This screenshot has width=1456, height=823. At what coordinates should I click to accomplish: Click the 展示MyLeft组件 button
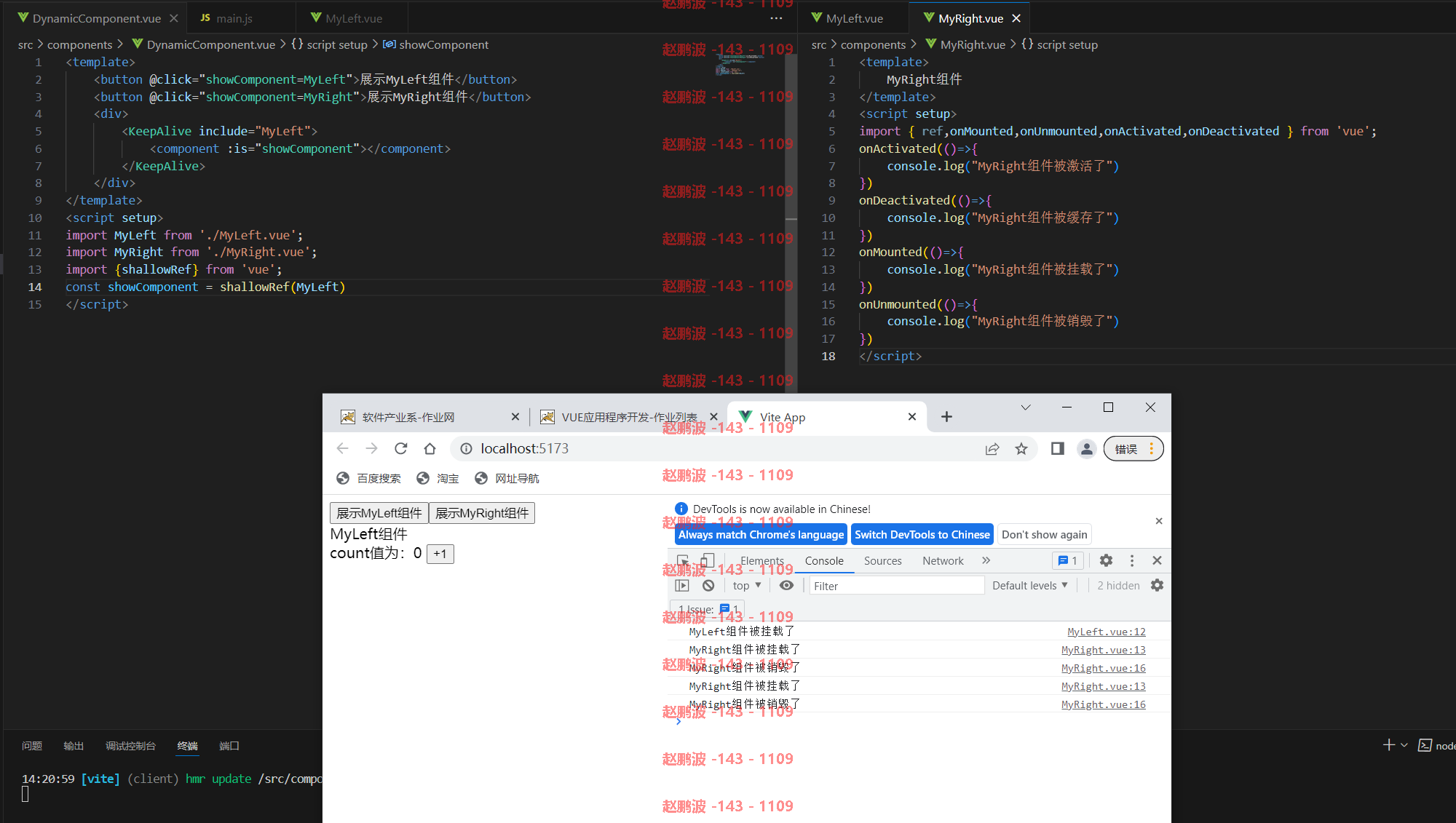(379, 513)
